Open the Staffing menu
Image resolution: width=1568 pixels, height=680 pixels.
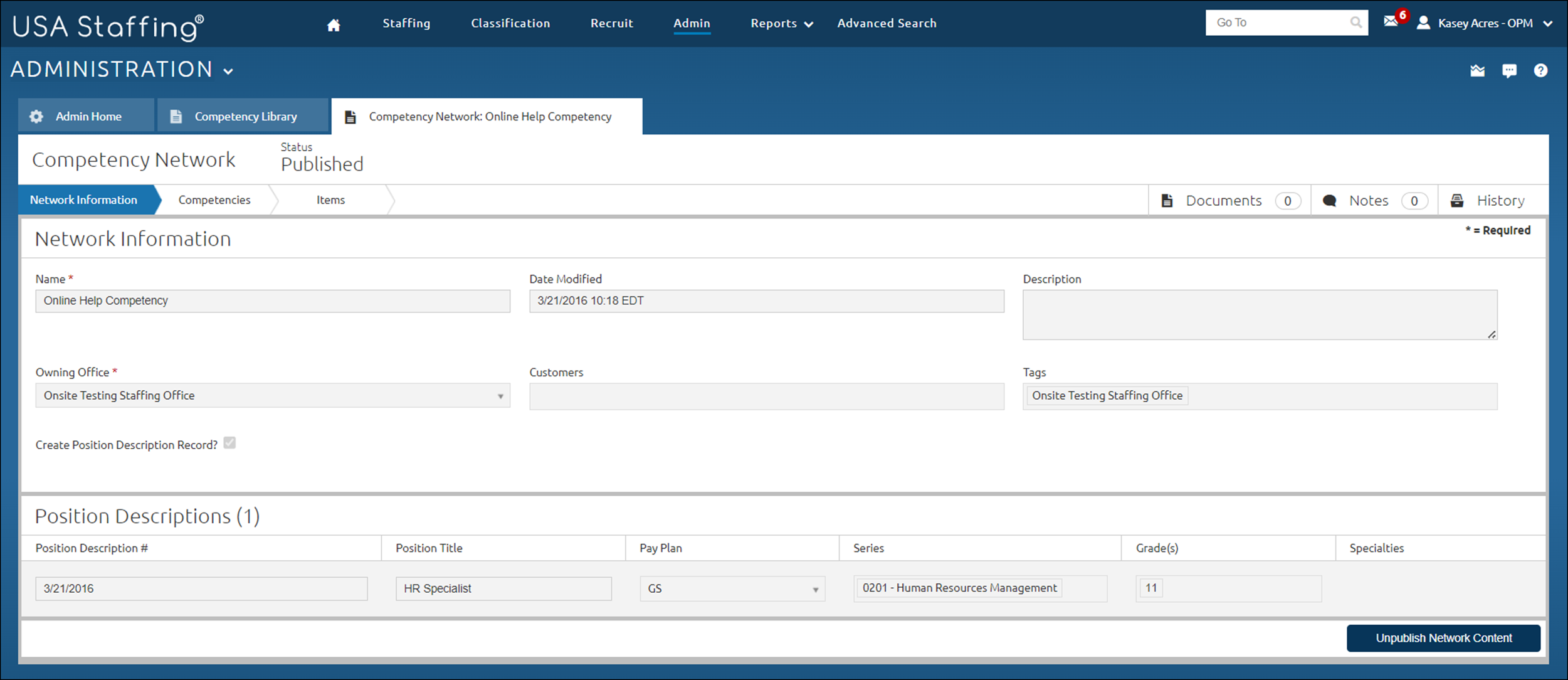(406, 23)
